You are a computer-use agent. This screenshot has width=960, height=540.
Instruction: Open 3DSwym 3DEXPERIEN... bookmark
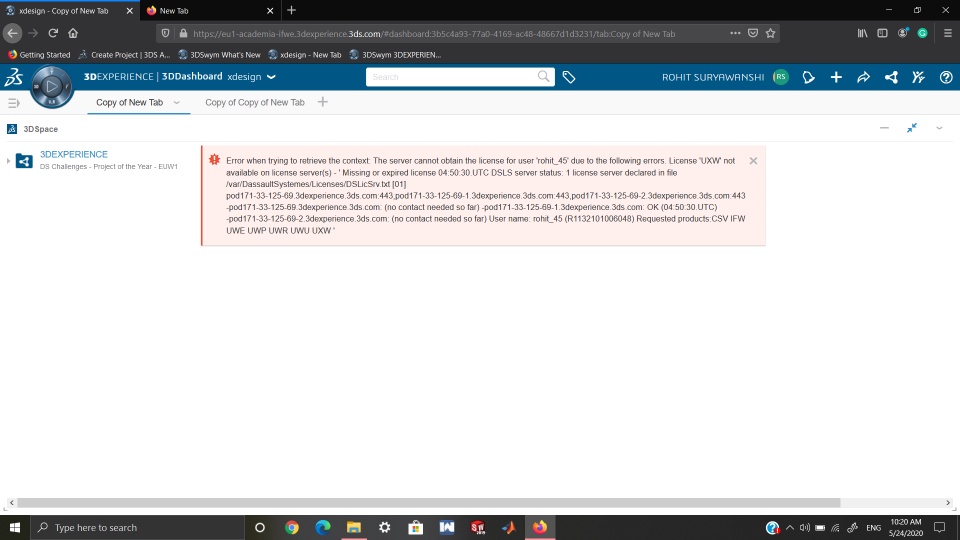[x=395, y=54]
